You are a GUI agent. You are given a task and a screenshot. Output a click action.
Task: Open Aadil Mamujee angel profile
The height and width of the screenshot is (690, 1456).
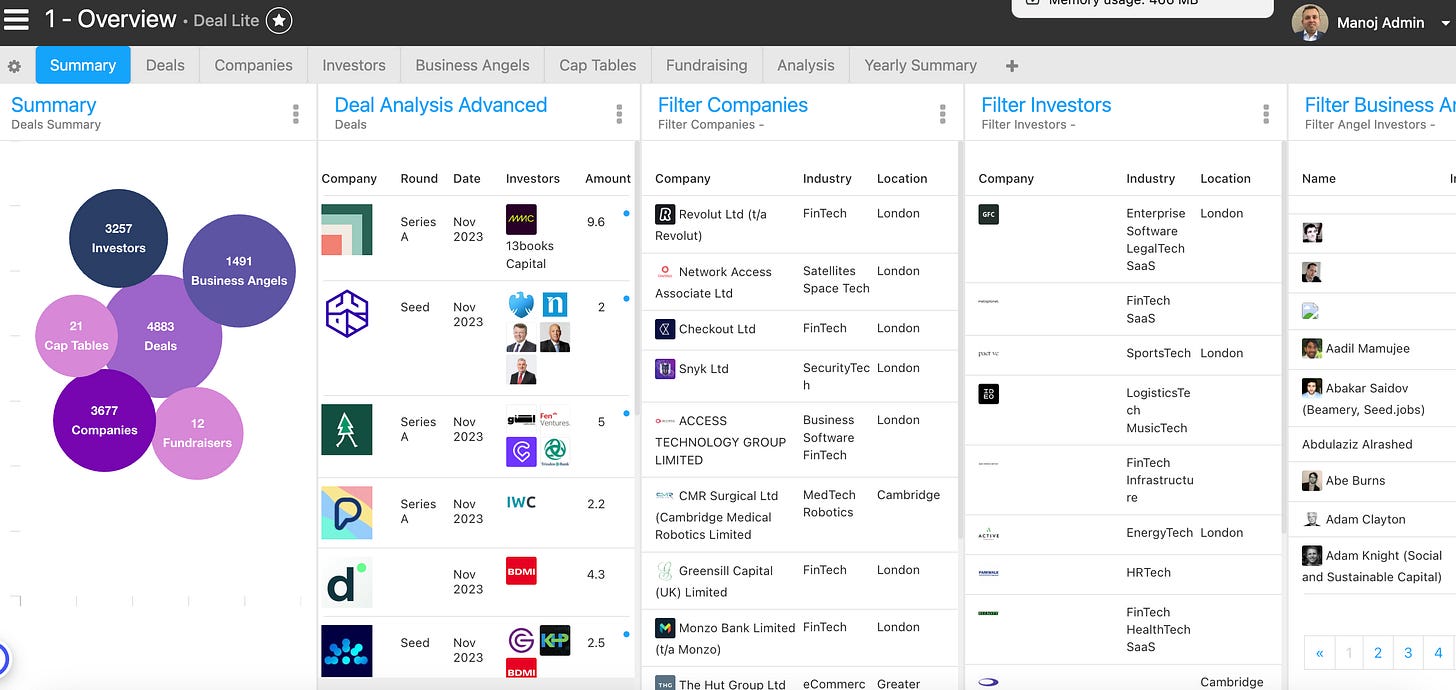(x=1356, y=349)
